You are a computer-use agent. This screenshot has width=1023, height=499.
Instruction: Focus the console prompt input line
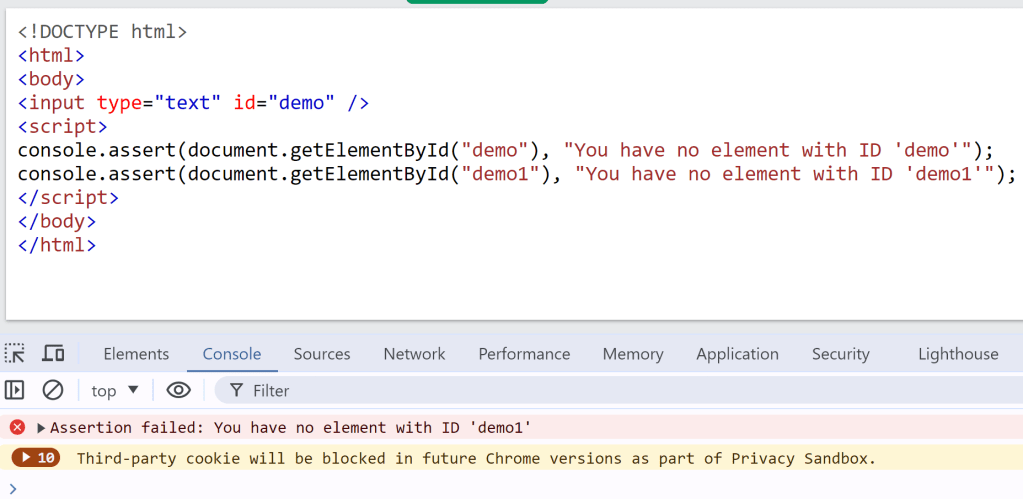(x=500, y=487)
